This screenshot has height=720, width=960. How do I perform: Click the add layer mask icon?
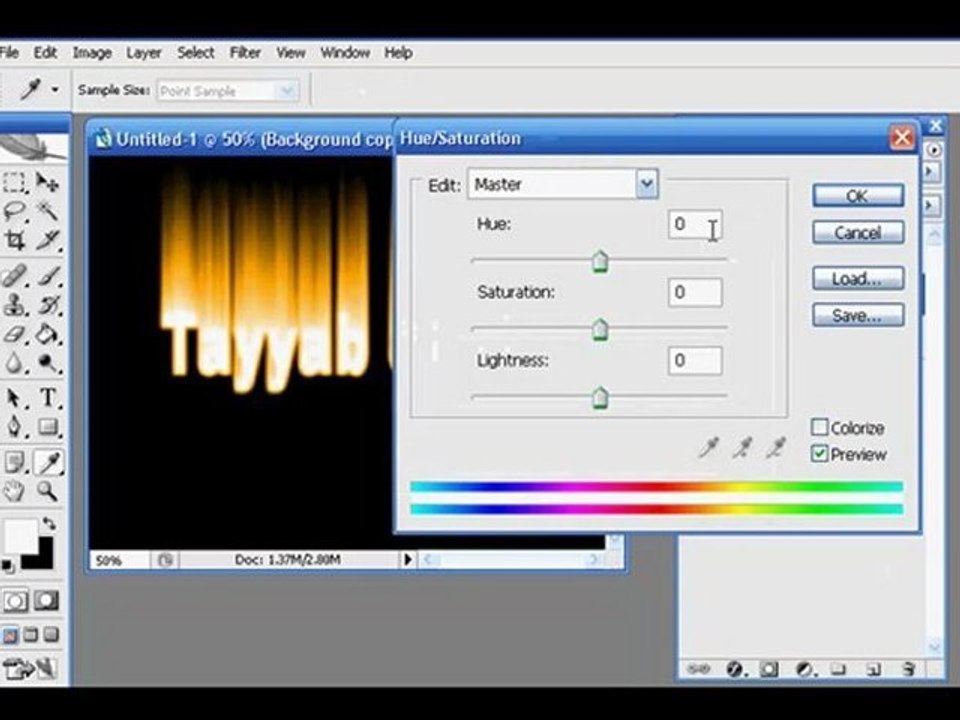click(768, 669)
